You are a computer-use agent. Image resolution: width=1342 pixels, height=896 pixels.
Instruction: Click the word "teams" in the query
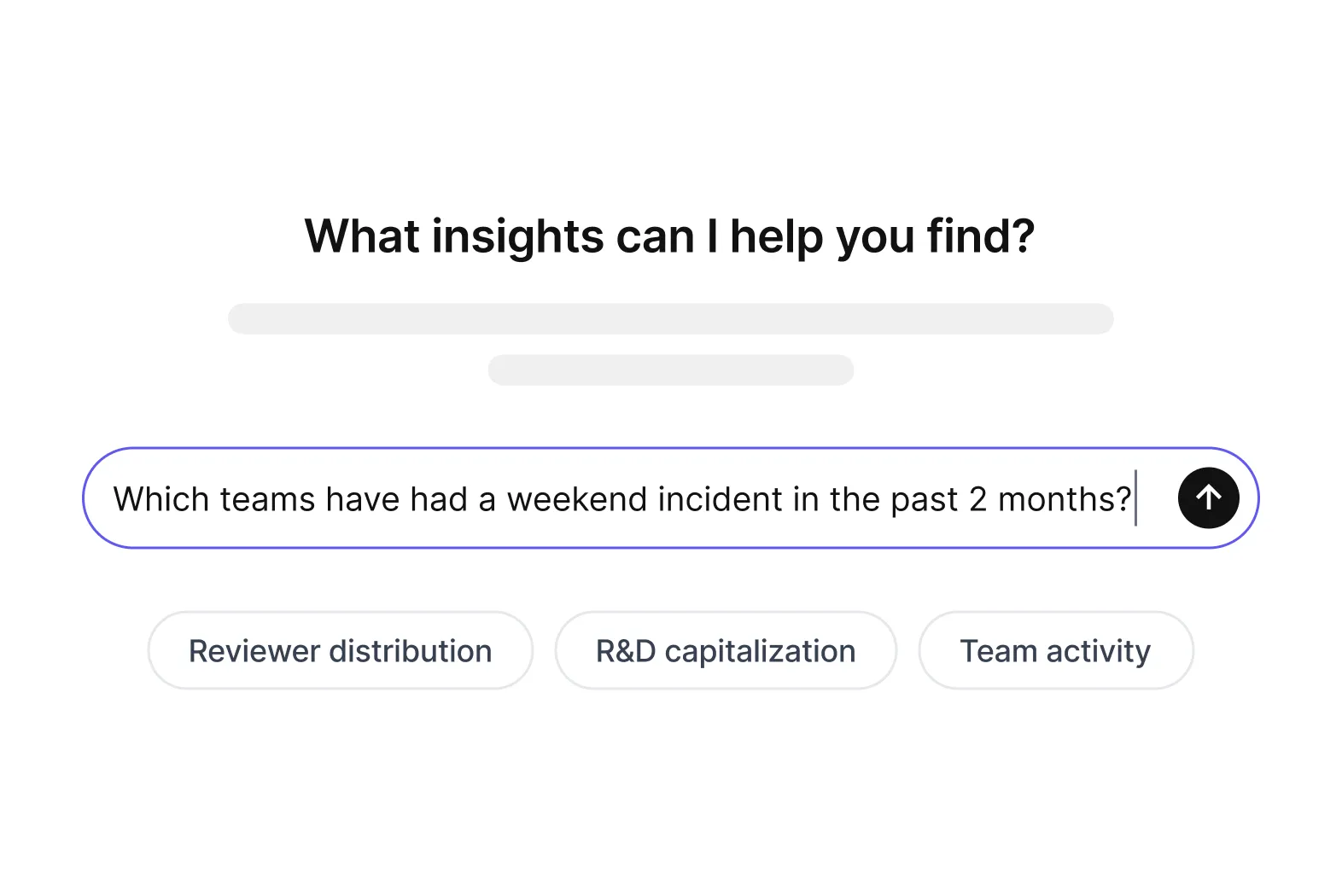(268, 499)
